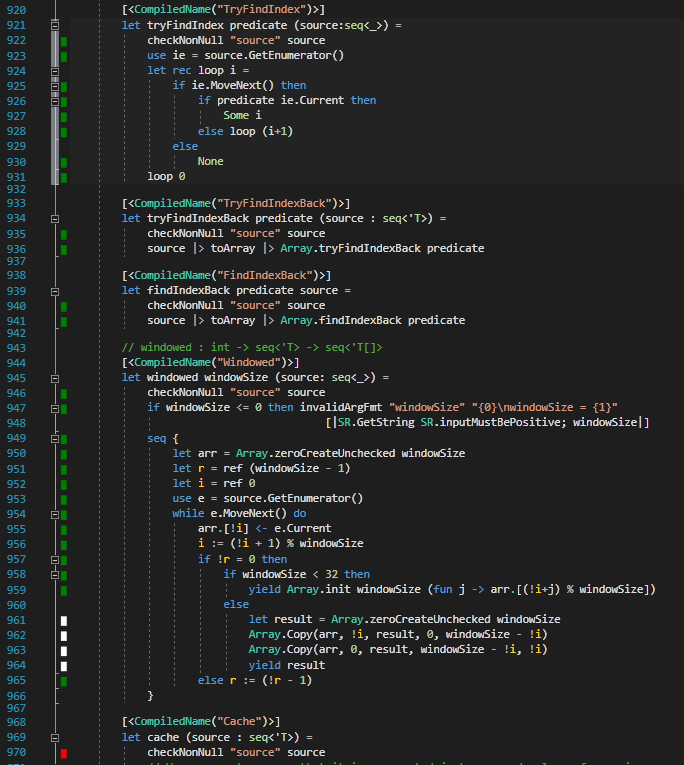Click line number 943 in the gutter
Viewport: 684px width, 765px height.
click(x=16, y=348)
